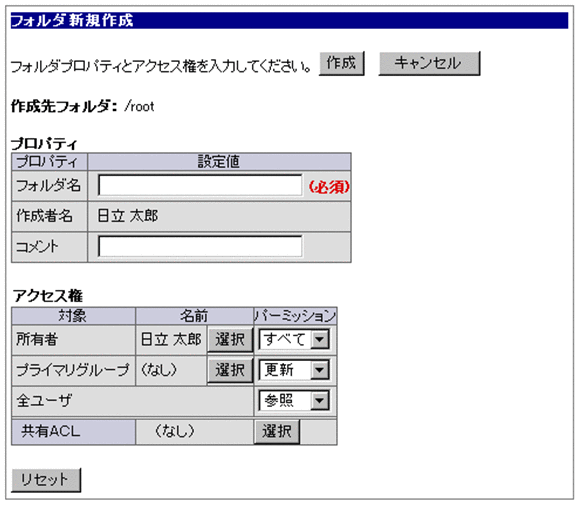
Task: Click the 共有ACL row label
Action: [x=51, y=431]
